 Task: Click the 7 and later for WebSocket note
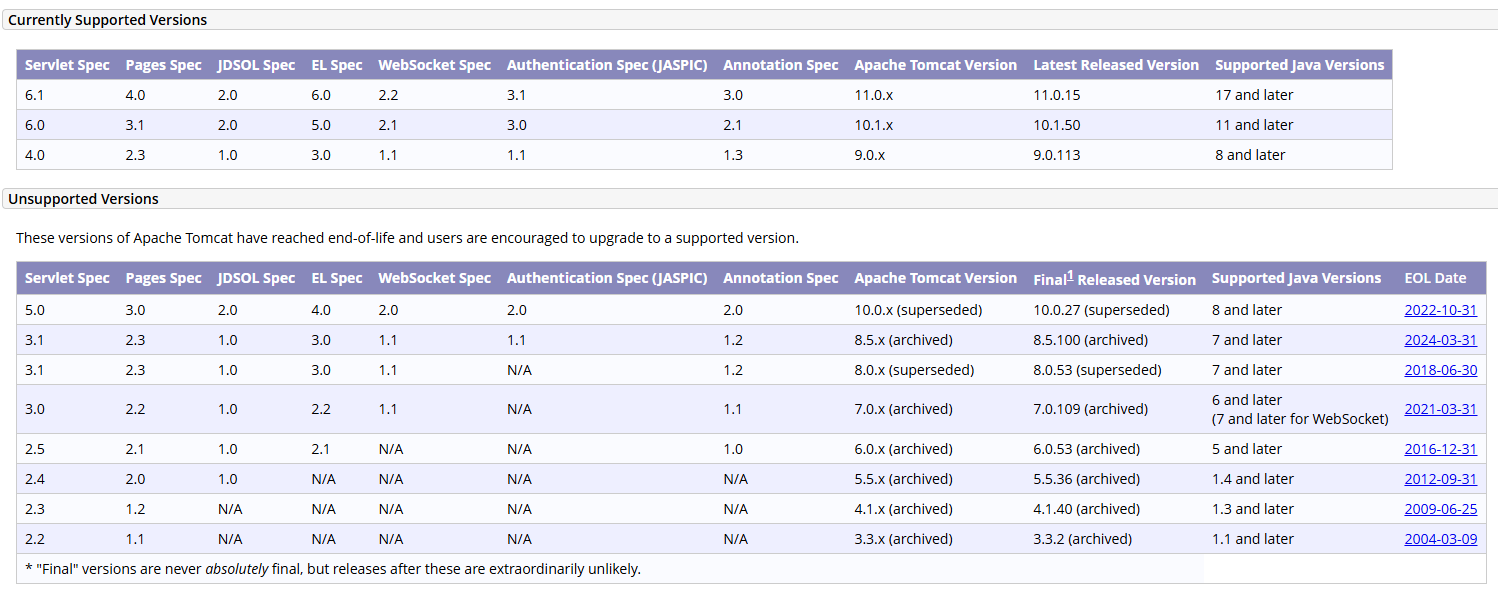[1300, 419]
